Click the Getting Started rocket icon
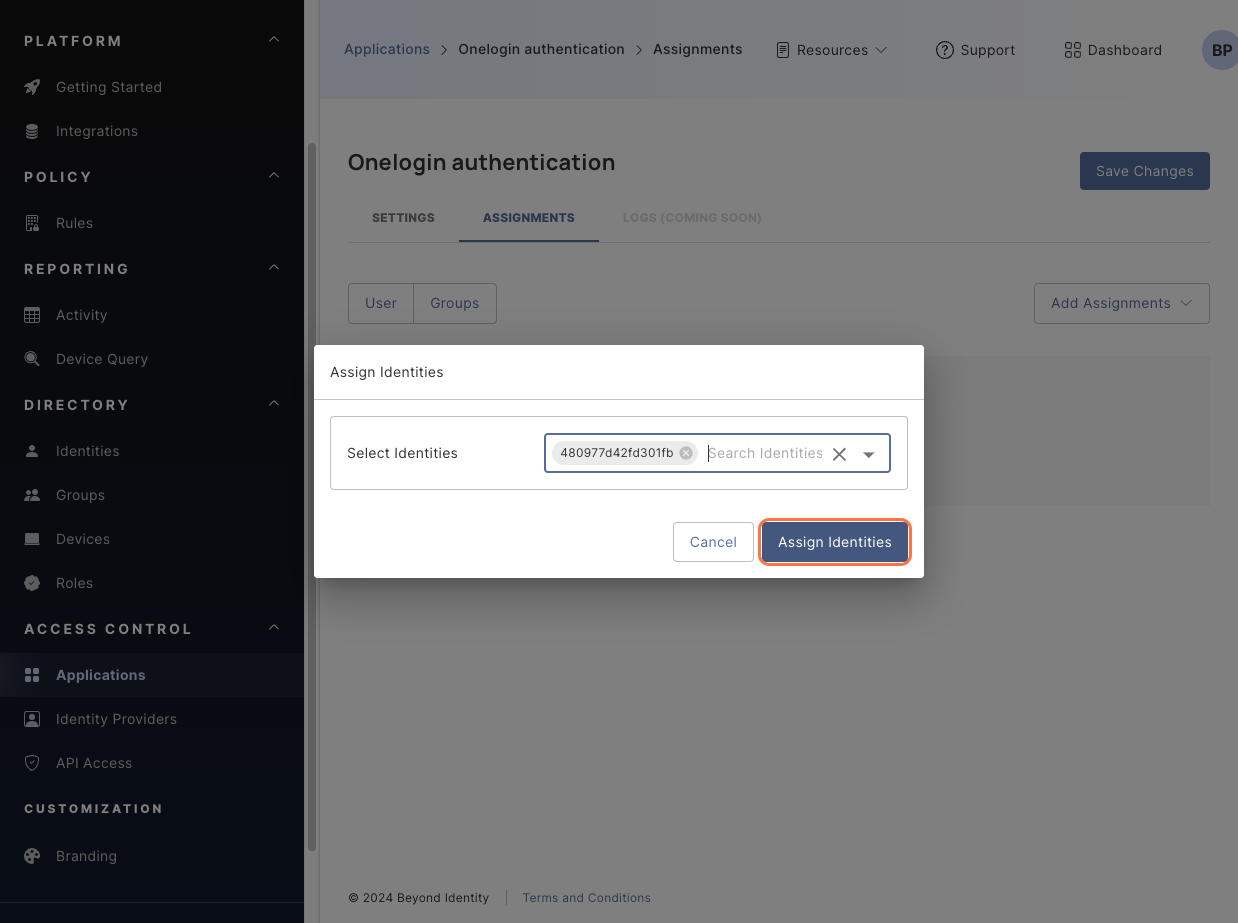 [32, 87]
